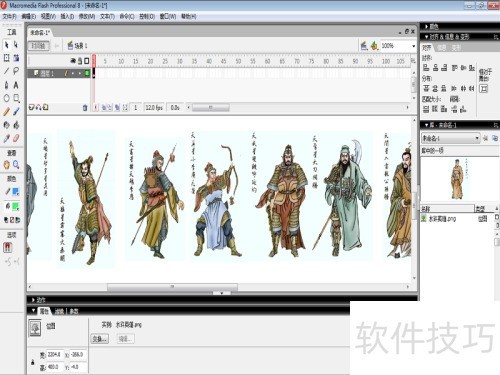Toggle show/hide all layers eye icon
Image resolution: width=500 pixels, height=375 pixels.
coord(73,61)
